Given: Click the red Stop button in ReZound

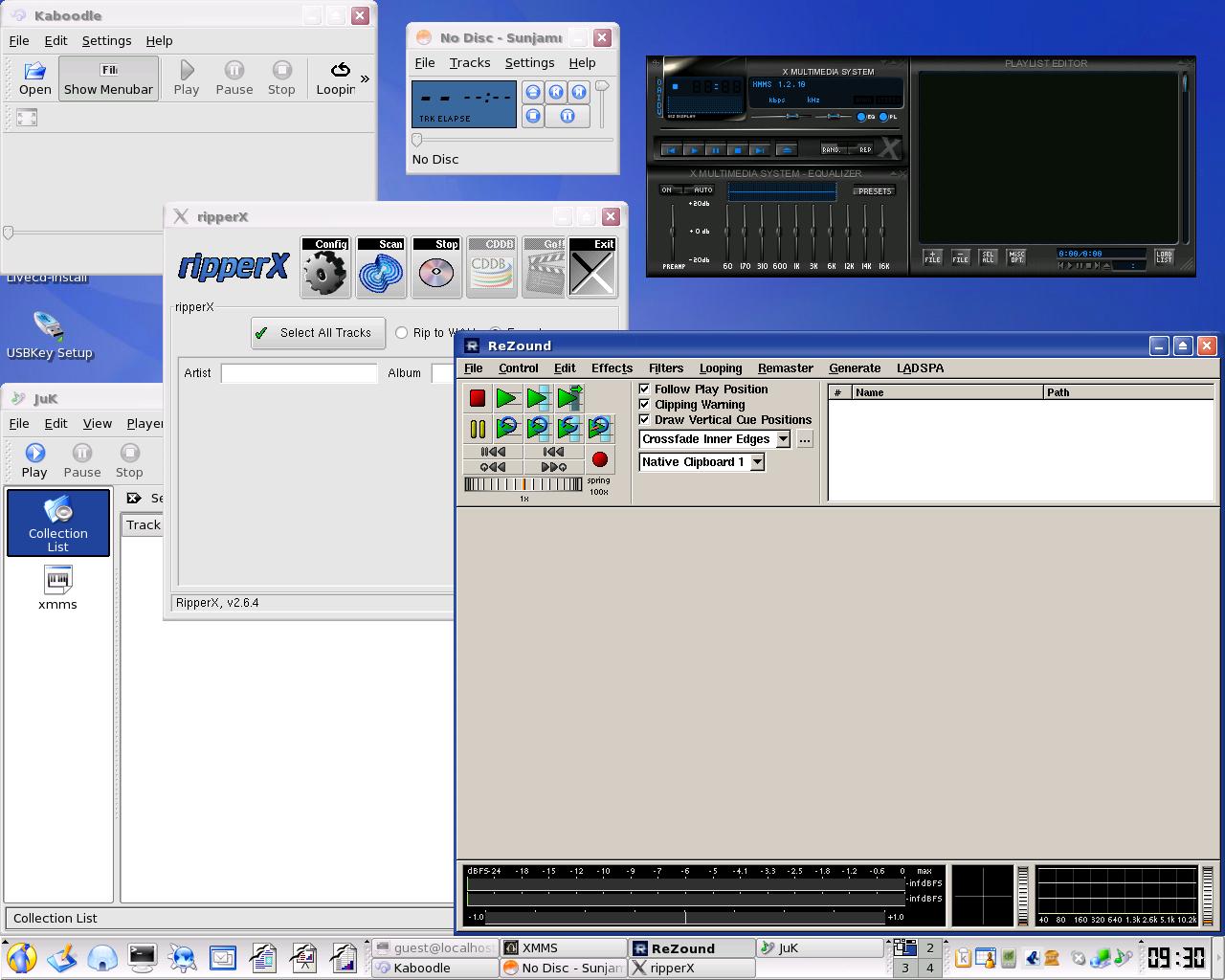Looking at the screenshot, I should [x=478, y=398].
